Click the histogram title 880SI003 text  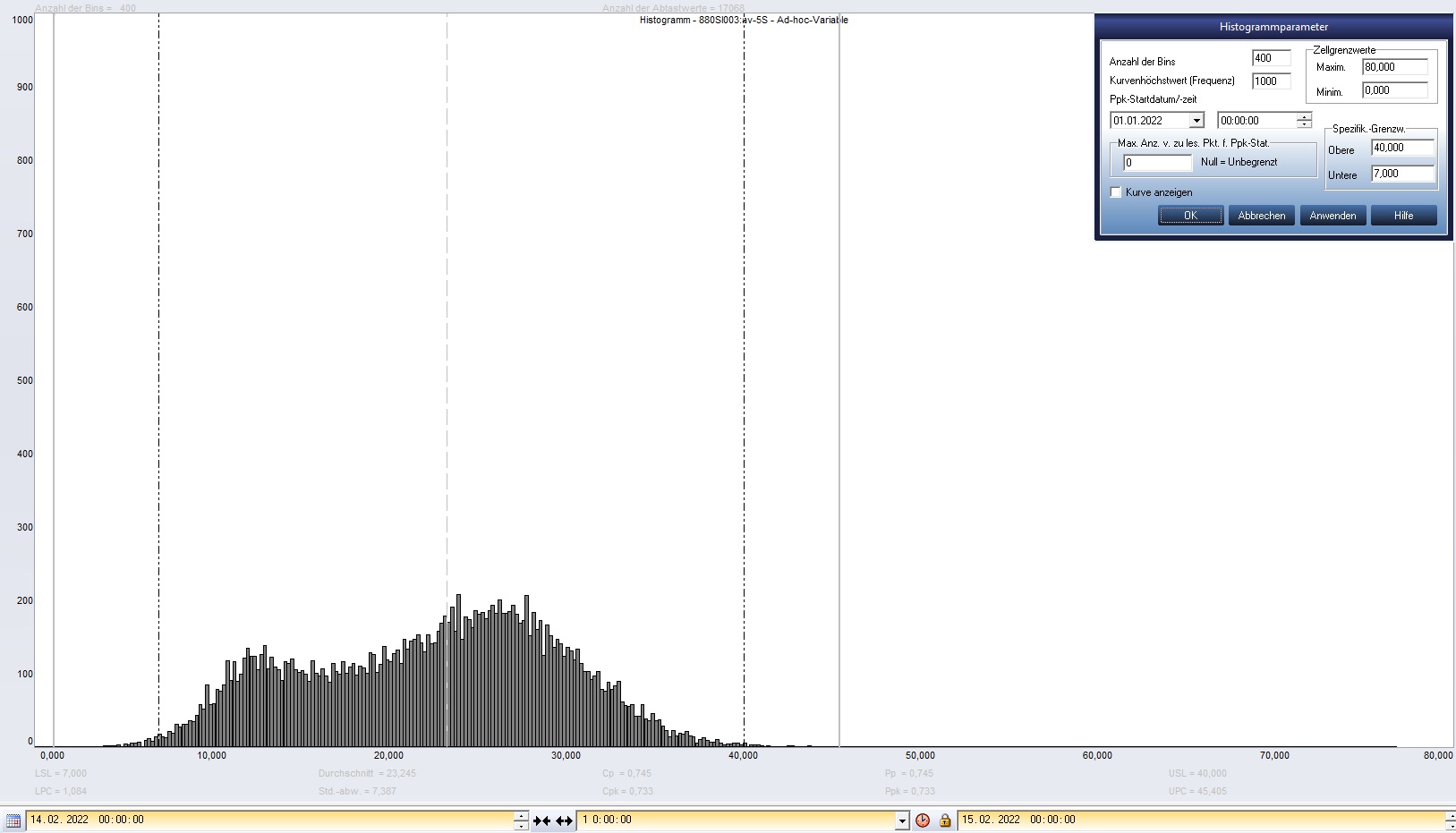tap(744, 20)
